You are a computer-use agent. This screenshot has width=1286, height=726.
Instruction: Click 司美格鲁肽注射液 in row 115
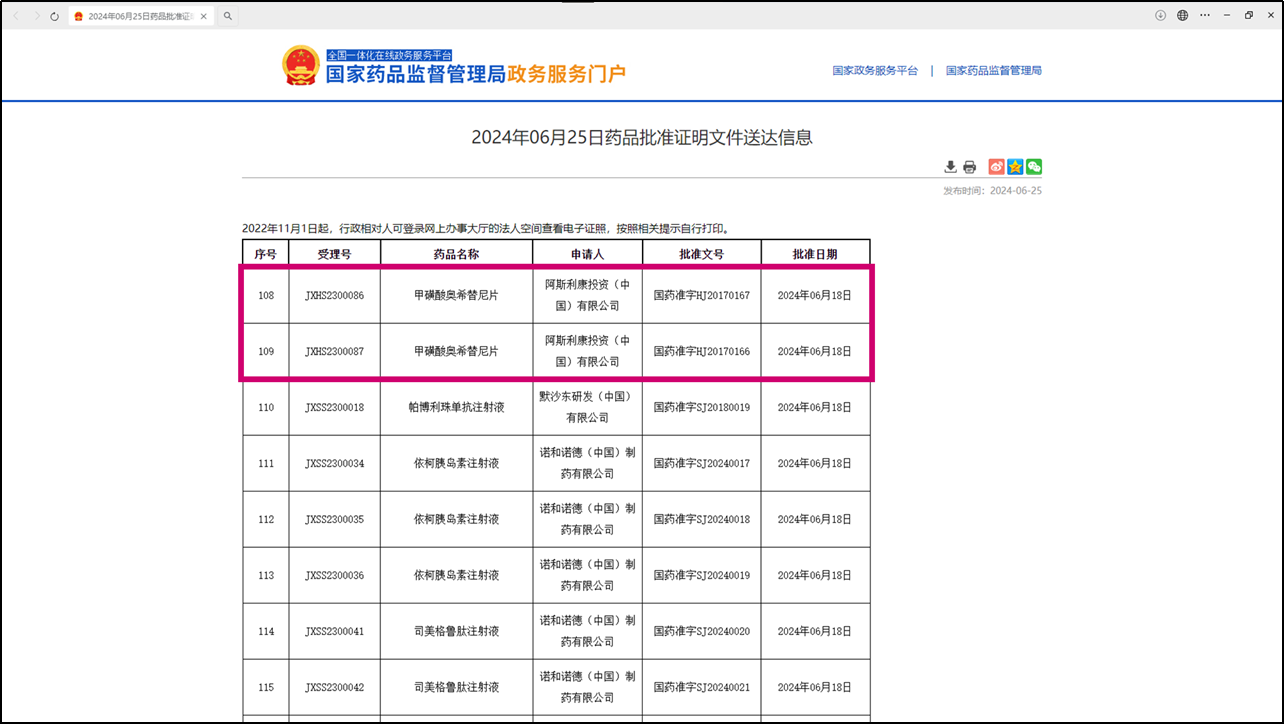pyautogui.click(x=456, y=688)
